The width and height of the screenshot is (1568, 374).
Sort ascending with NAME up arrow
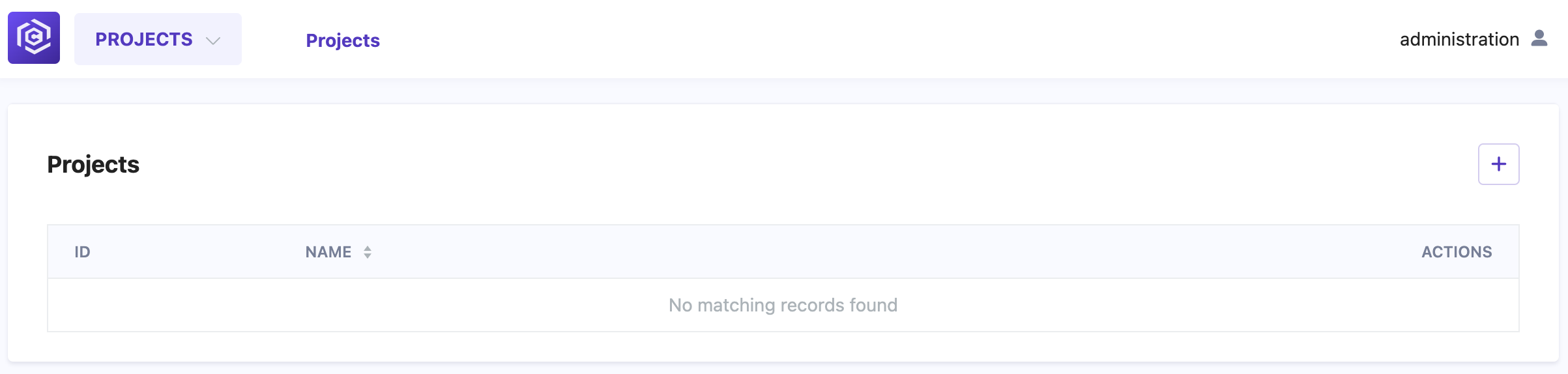368,248
